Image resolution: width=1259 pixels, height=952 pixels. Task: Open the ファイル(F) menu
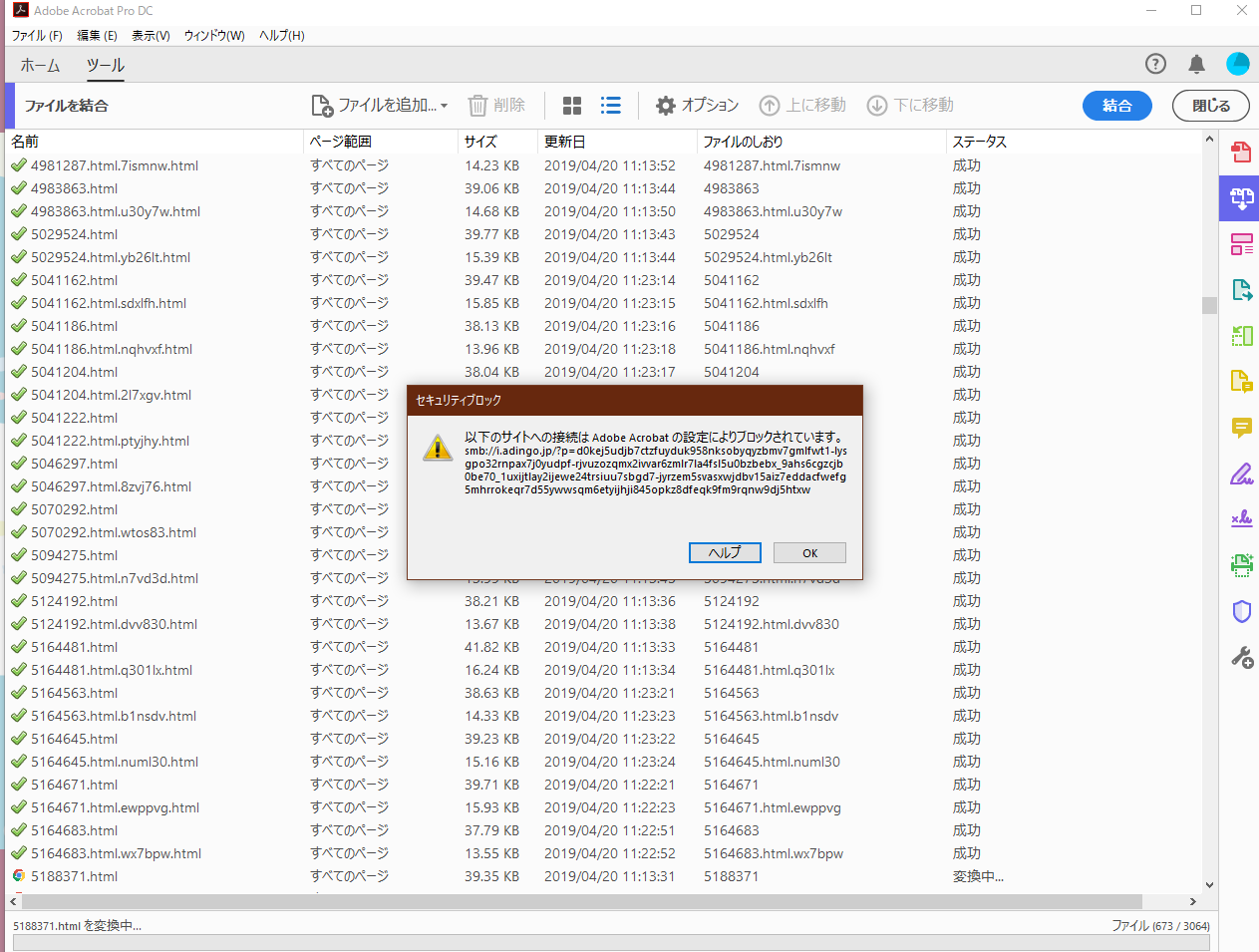[x=37, y=35]
